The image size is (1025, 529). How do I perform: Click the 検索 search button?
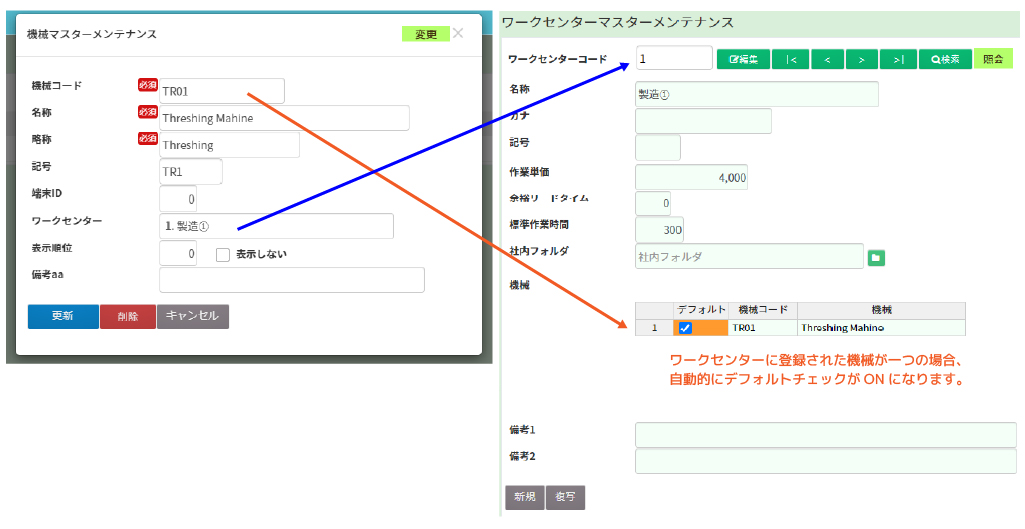coord(944,59)
